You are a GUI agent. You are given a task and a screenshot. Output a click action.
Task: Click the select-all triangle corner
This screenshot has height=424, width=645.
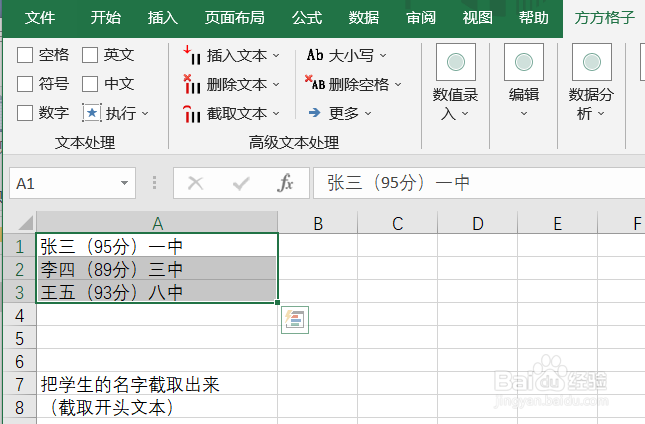[26, 223]
